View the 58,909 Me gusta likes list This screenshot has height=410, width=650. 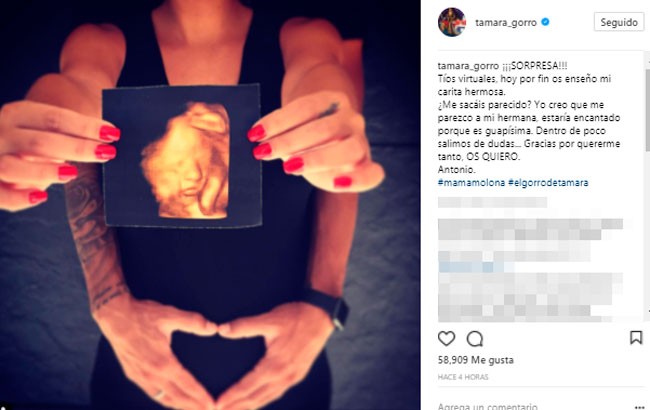475,360
